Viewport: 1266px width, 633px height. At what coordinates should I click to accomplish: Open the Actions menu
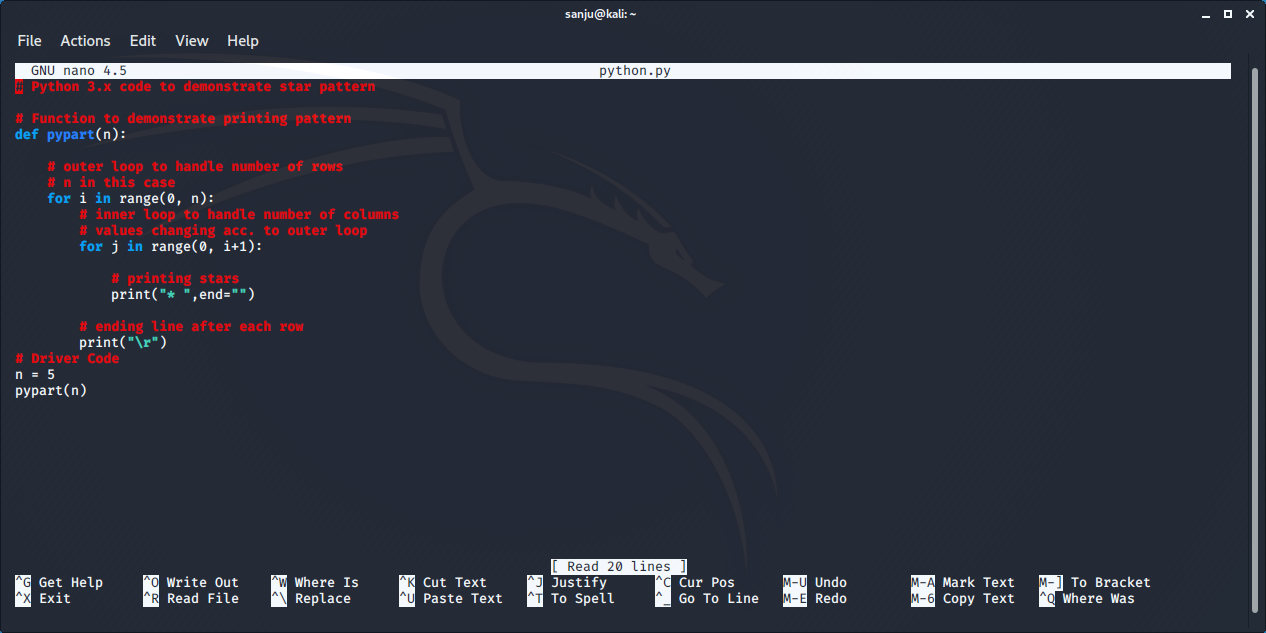pos(85,41)
